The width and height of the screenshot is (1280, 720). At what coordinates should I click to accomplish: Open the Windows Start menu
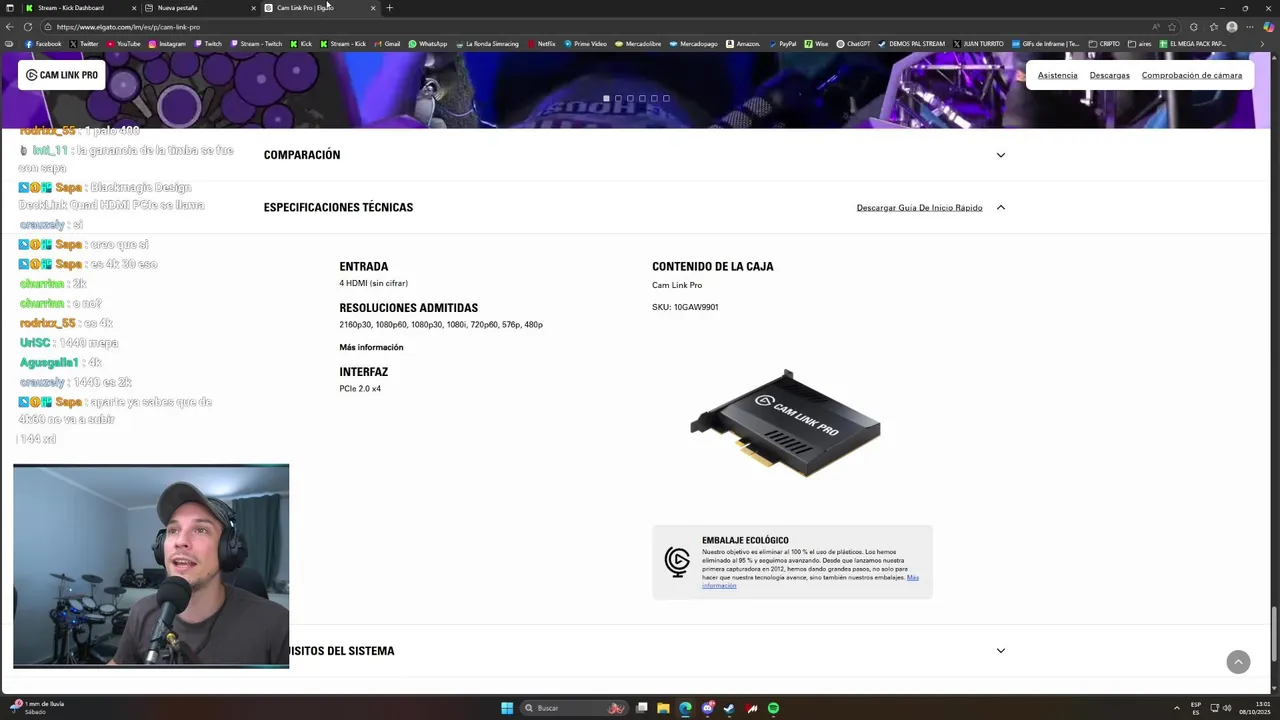tap(507, 708)
